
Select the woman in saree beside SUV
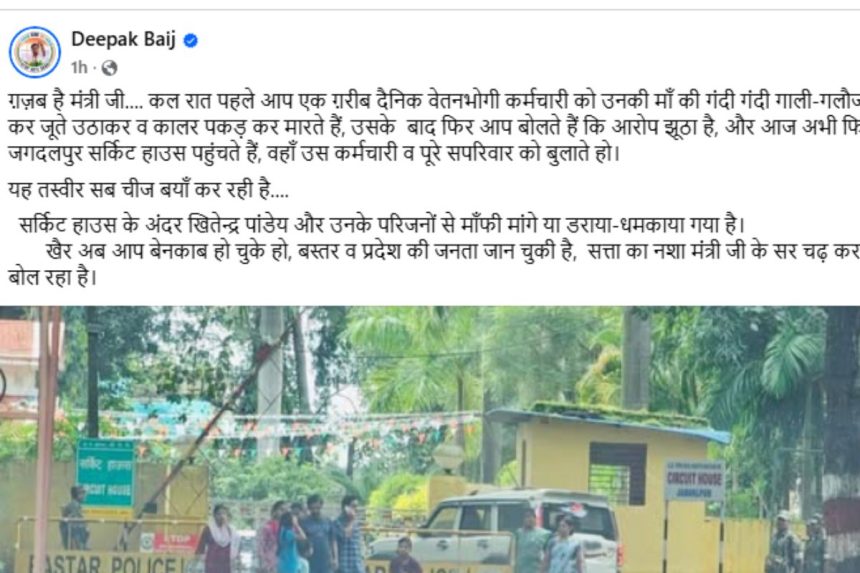click(563, 546)
